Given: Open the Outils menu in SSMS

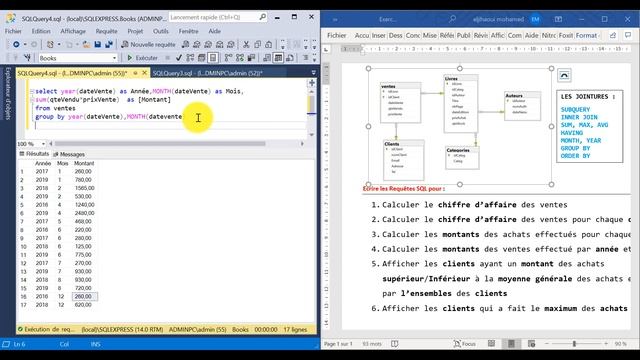Looking at the screenshot, I should 161,31.
